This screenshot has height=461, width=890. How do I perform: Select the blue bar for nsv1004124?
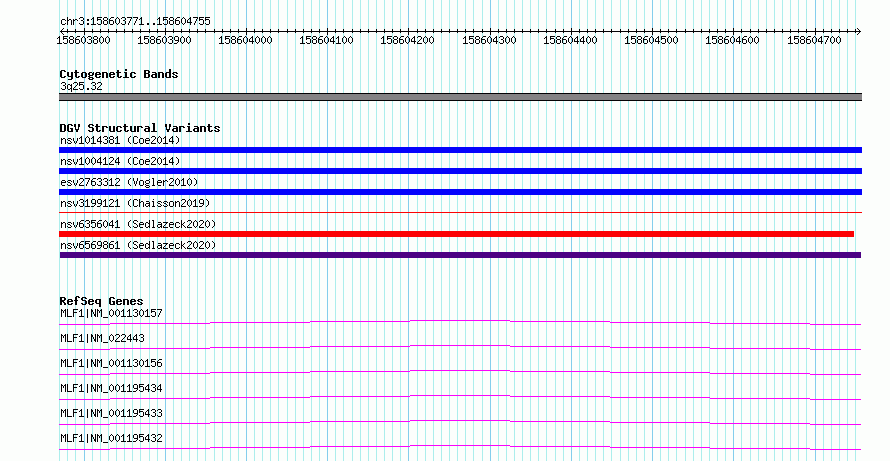point(460,171)
